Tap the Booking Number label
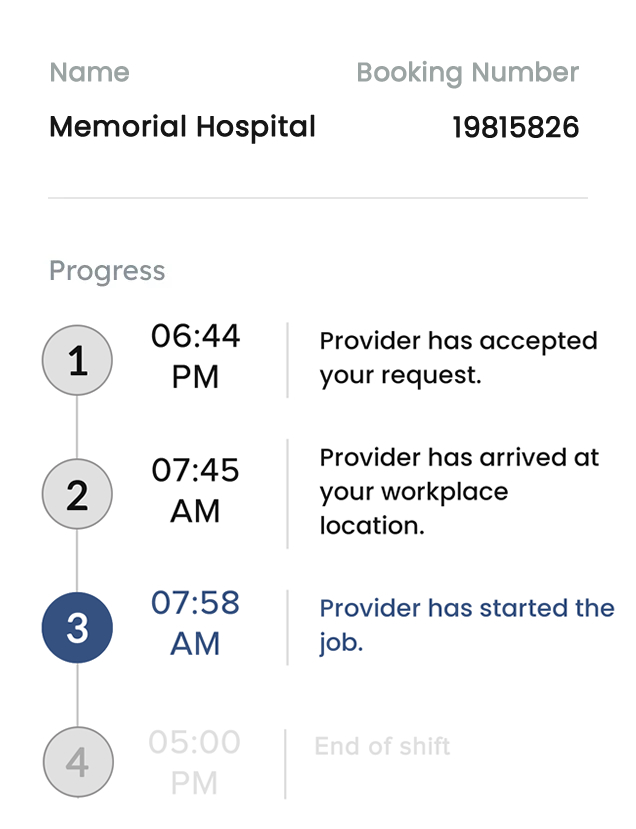Screen dimensions: 636x829 [468, 72]
